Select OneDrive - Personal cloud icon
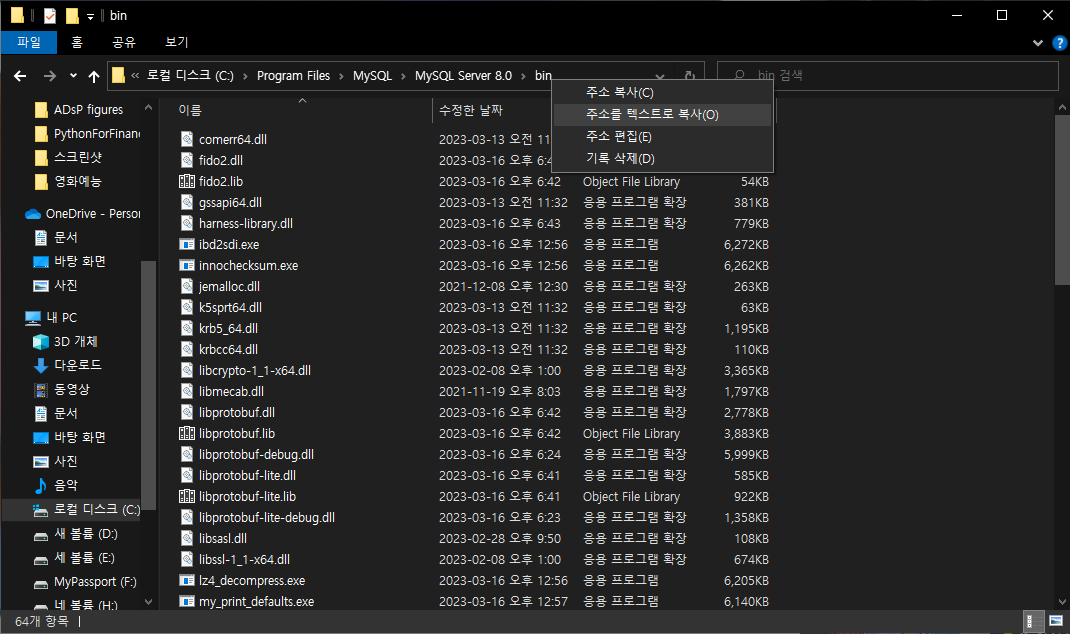Viewport: 1070px width, 634px height. pyautogui.click(x=33, y=214)
